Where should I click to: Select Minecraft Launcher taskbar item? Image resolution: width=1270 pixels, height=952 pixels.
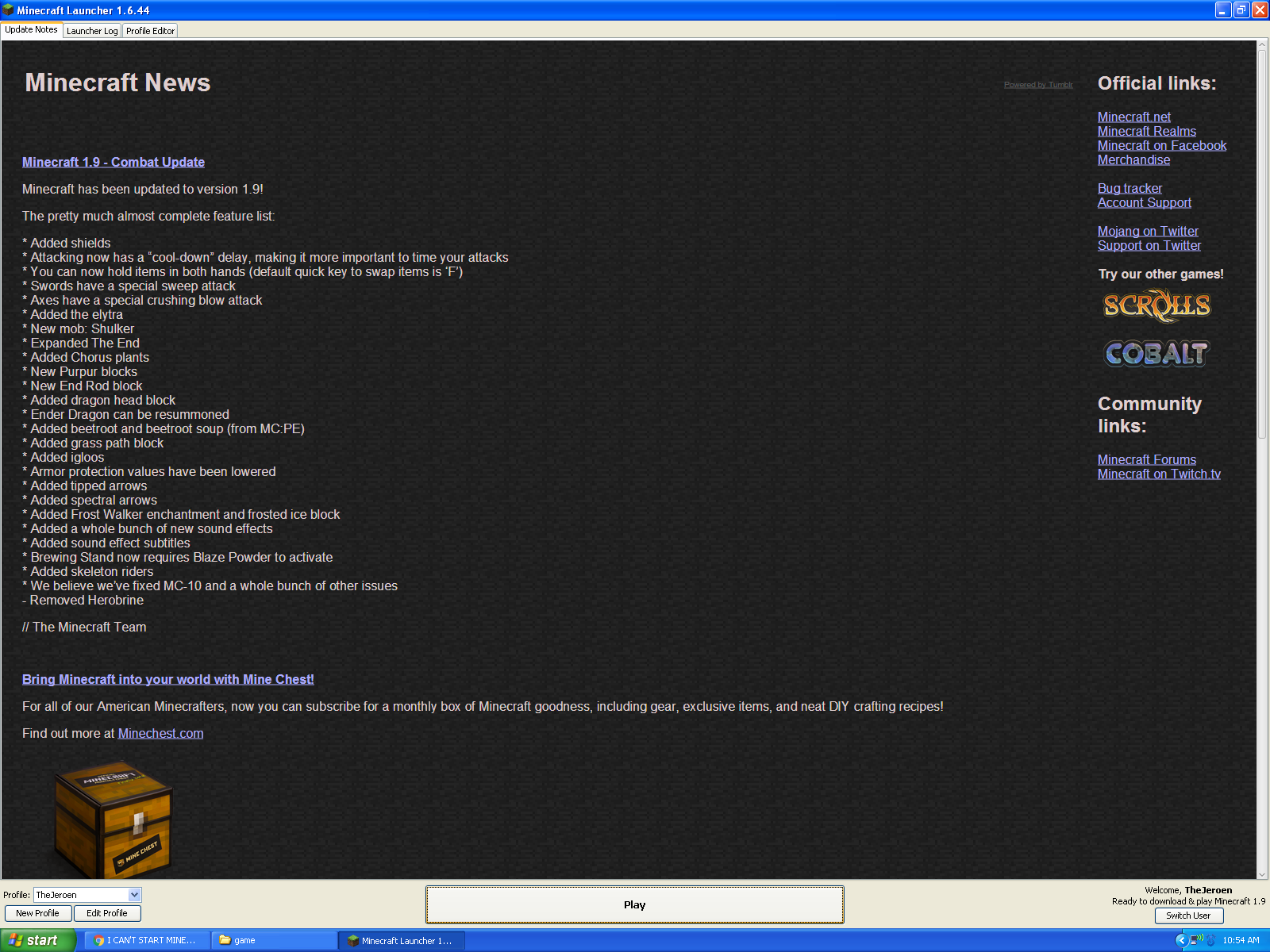tap(402, 940)
